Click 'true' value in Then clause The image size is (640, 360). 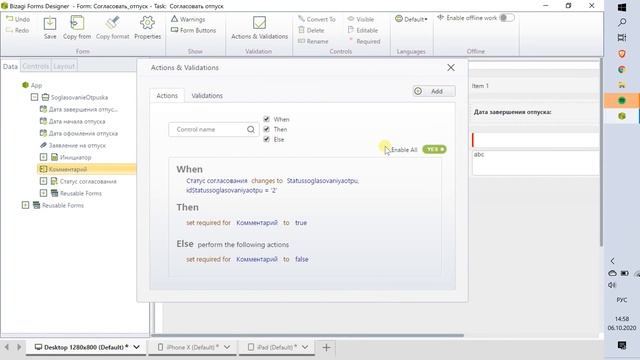point(301,223)
